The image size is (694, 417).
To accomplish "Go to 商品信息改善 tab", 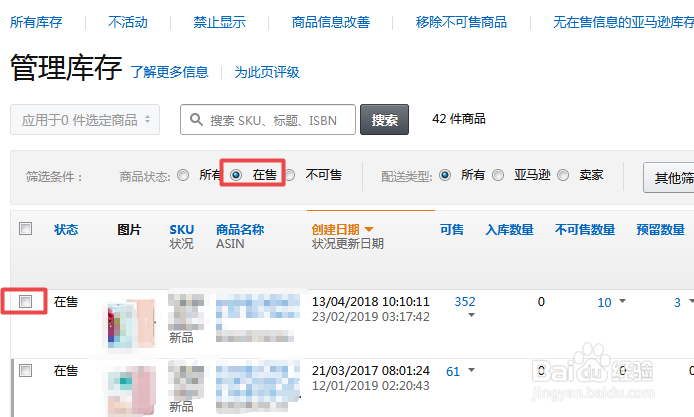I will point(331,22).
